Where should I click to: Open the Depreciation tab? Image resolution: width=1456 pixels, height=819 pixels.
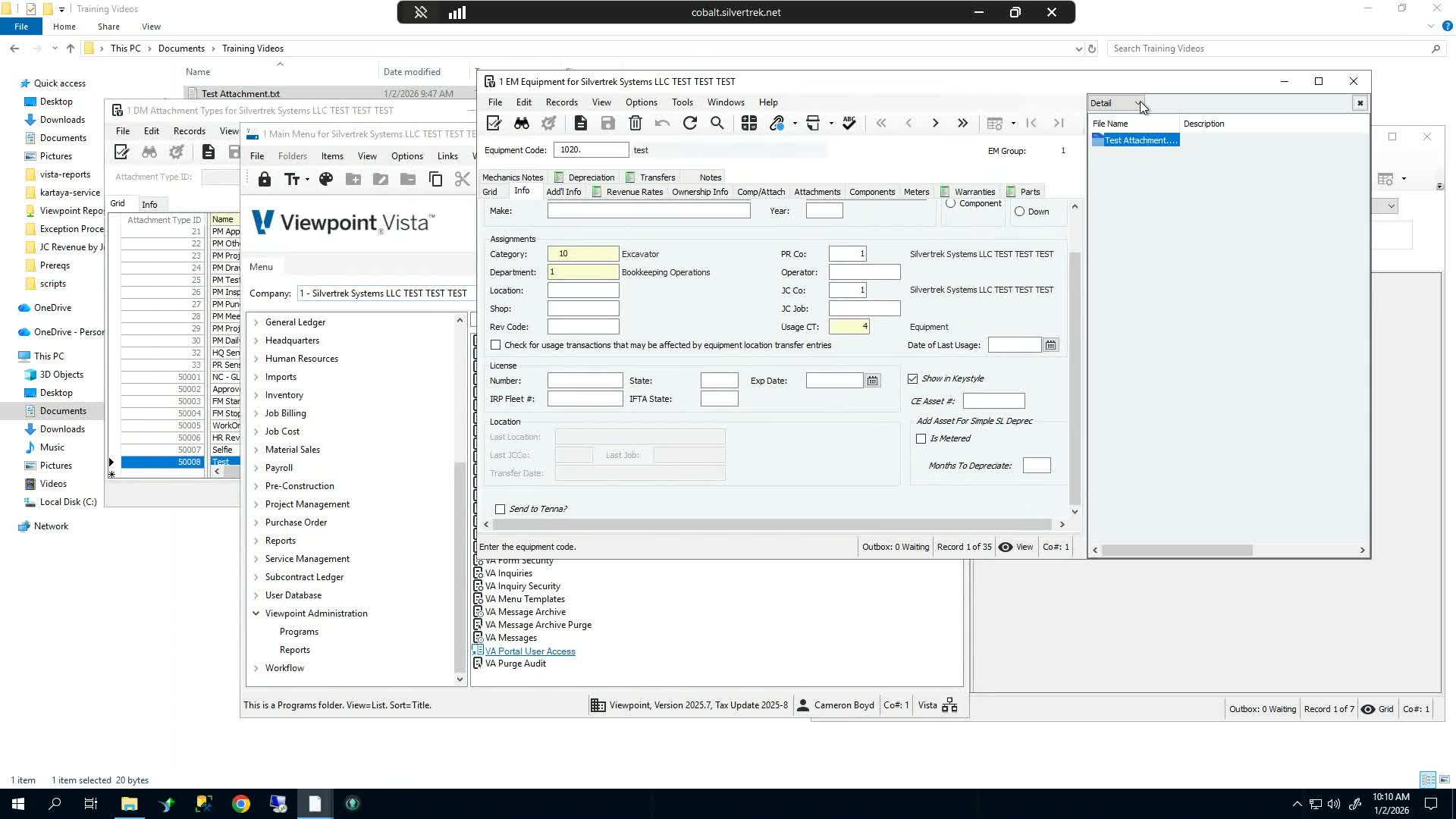pyautogui.click(x=585, y=177)
